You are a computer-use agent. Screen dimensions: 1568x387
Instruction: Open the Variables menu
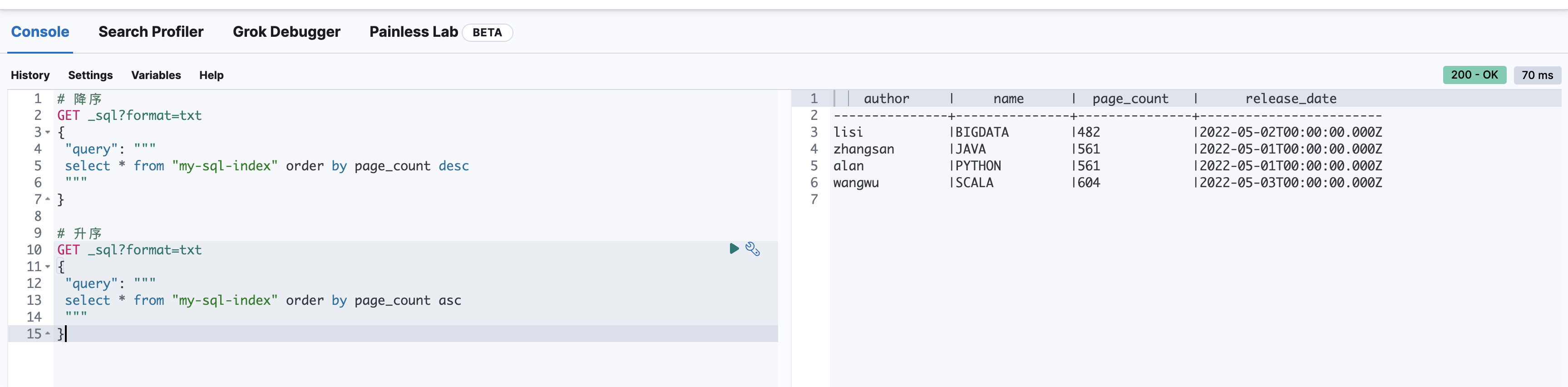pyautogui.click(x=156, y=75)
